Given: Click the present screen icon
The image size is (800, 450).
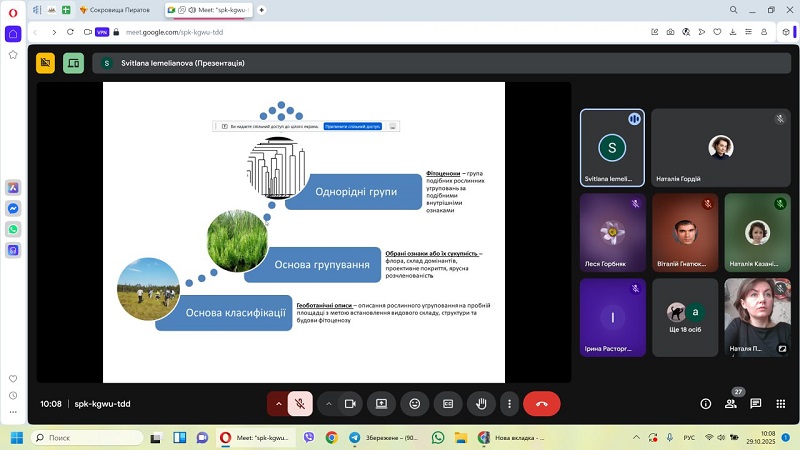Looking at the screenshot, I should pos(381,403).
